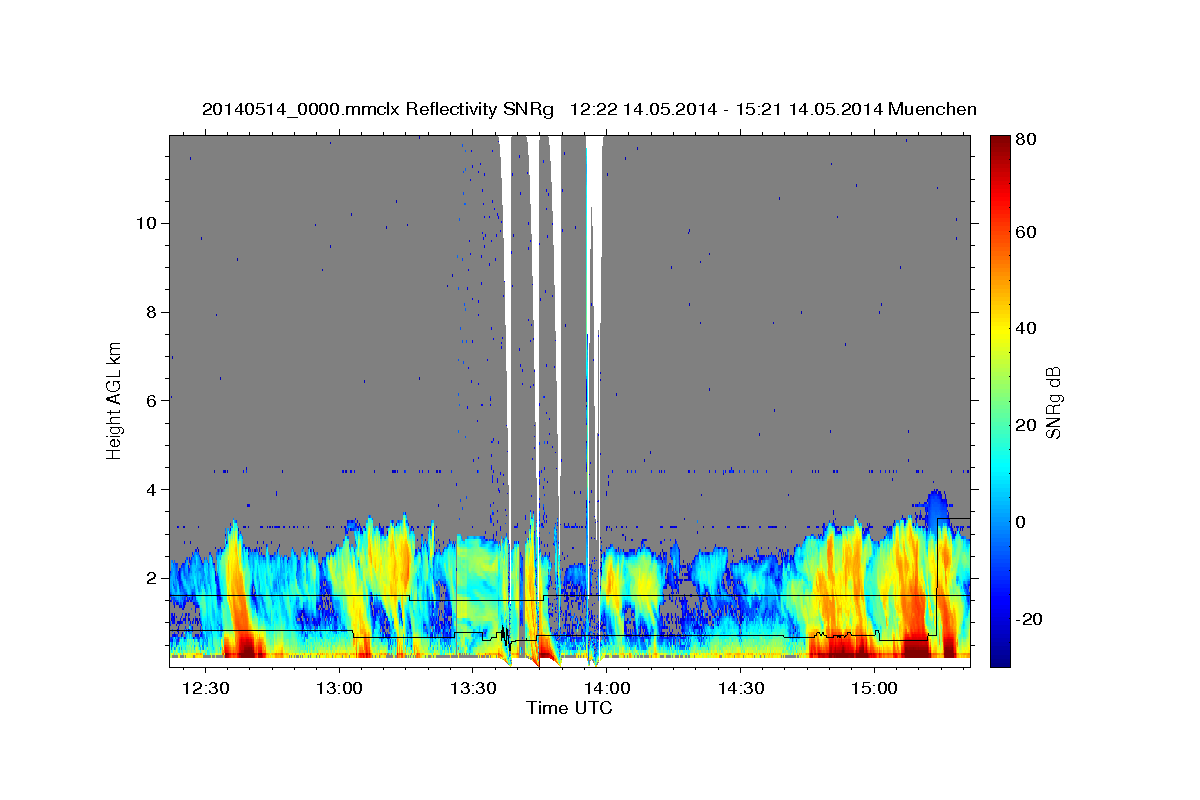Click the colorbar value 0
Screen dimensions: 1200x800
1020,522
